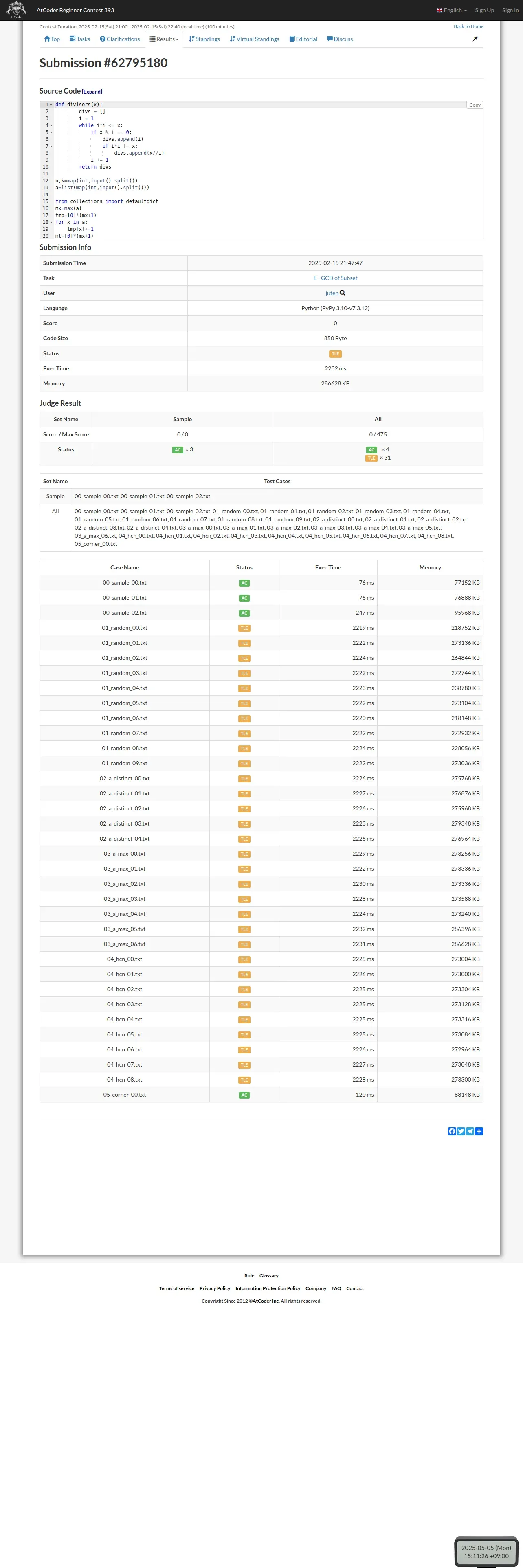This screenshot has height=1568, width=523.
Task: Collapse the while loop at line 4
Action: (x=51, y=125)
